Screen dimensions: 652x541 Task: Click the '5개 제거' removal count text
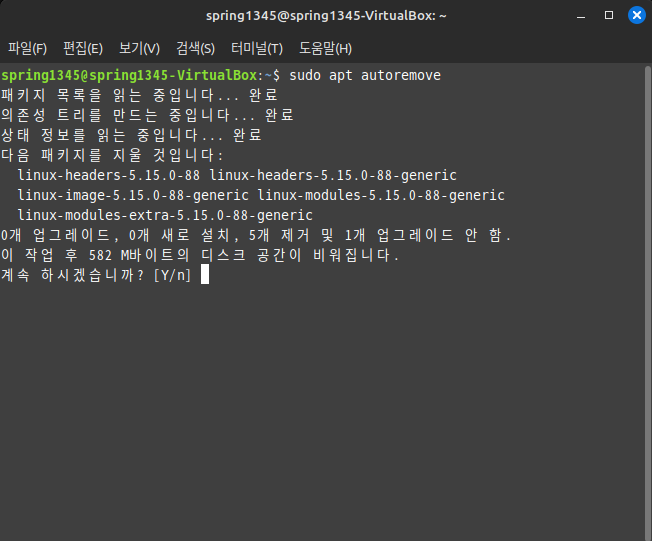(279, 235)
